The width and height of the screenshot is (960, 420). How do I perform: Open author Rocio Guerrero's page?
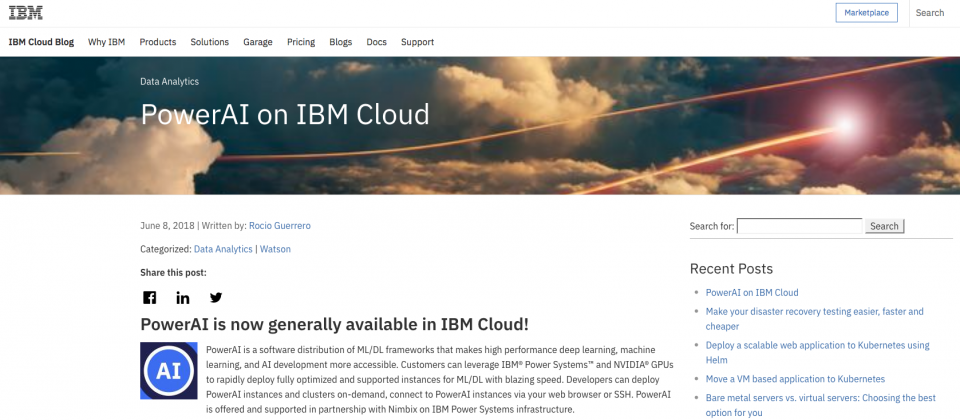(x=280, y=226)
